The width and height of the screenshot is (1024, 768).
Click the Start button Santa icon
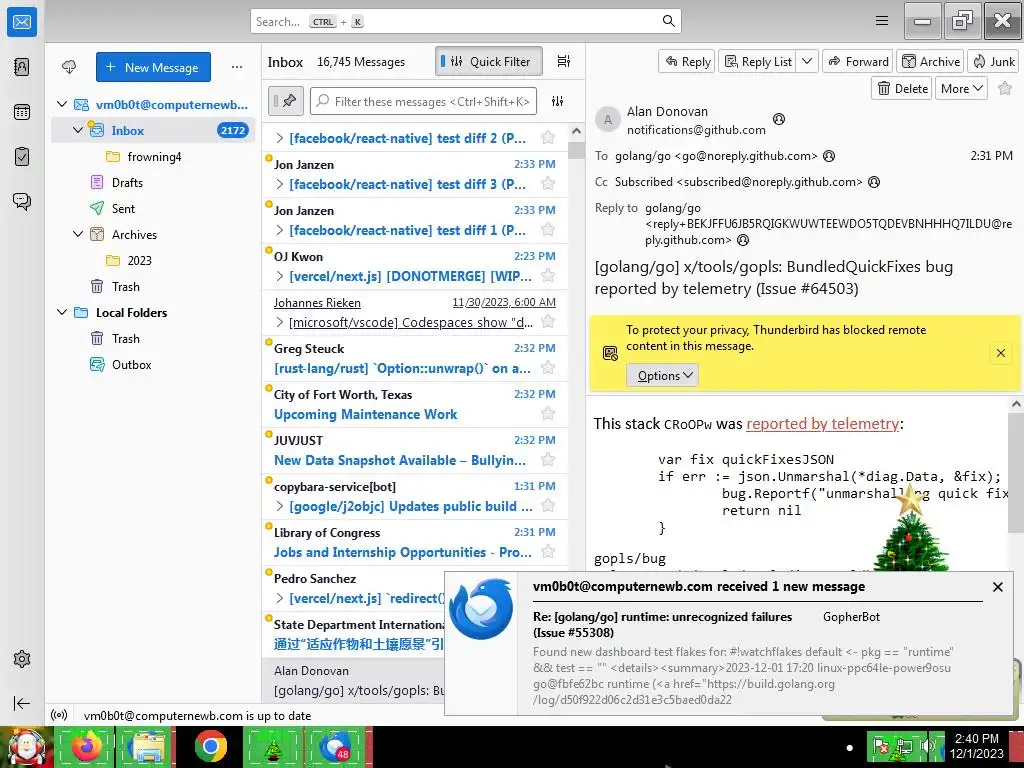point(25,747)
